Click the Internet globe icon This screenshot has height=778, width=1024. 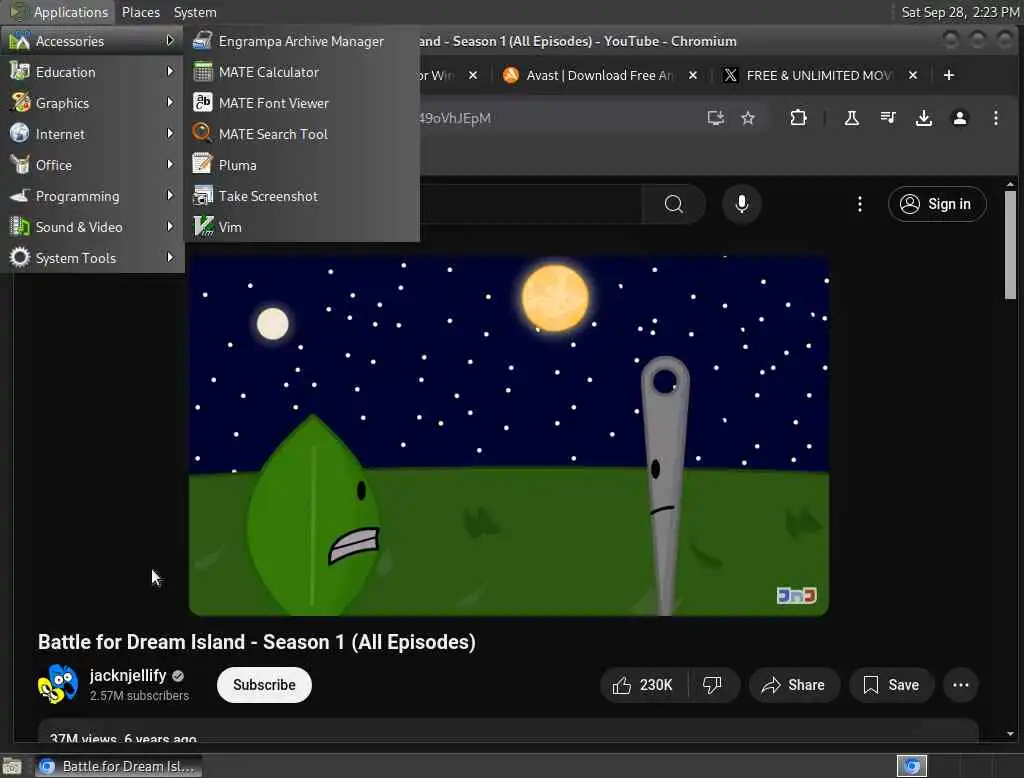pos(20,133)
